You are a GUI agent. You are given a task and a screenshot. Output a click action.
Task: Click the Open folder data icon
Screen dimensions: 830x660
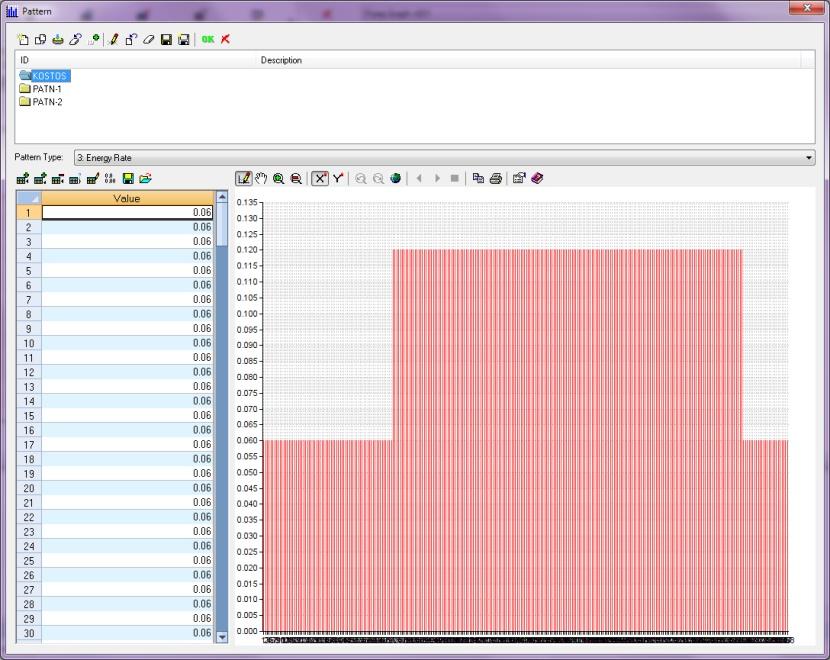[146, 179]
